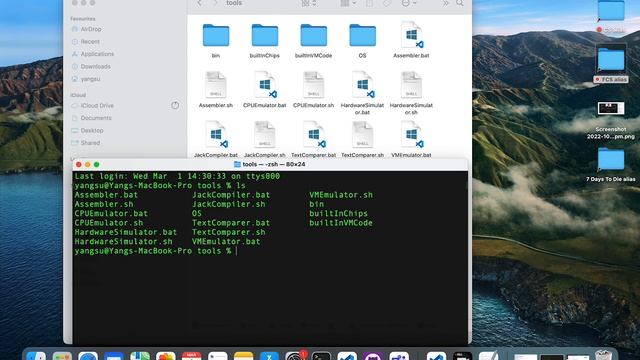Click the Terminal title bar folder proxy icon
This screenshot has height=360, width=640.
point(237,164)
